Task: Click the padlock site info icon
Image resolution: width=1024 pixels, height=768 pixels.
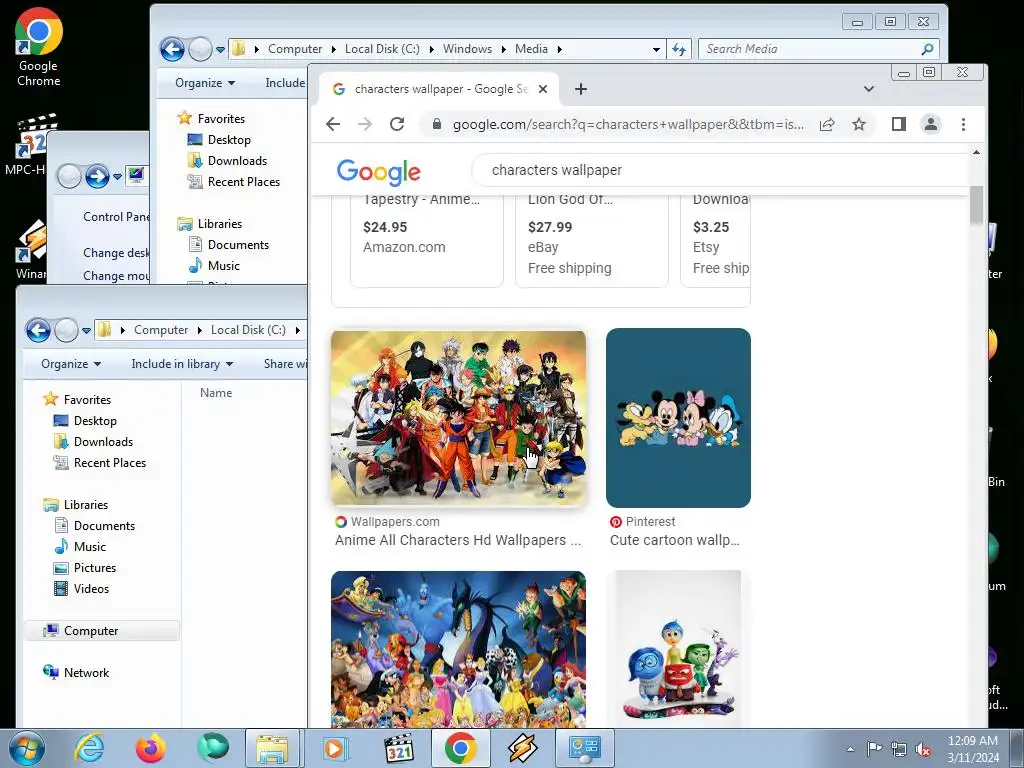Action: (x=438, y=124)
